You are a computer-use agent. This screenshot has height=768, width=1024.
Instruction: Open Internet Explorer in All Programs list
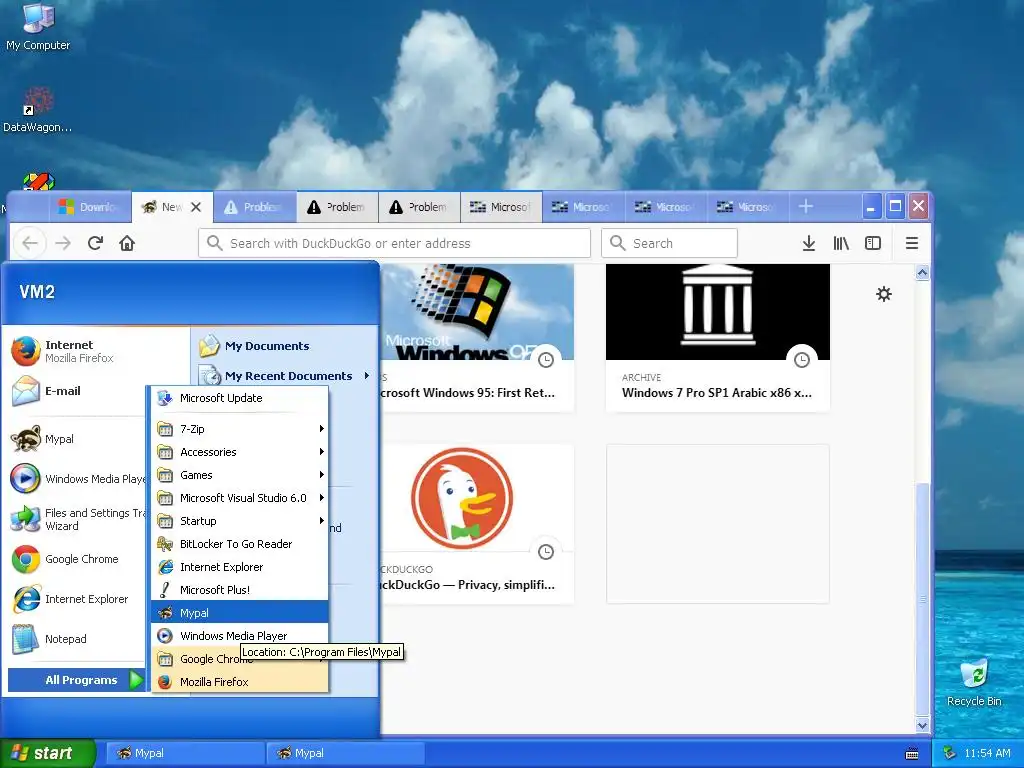pyautogui.click(x=240, y=567)
